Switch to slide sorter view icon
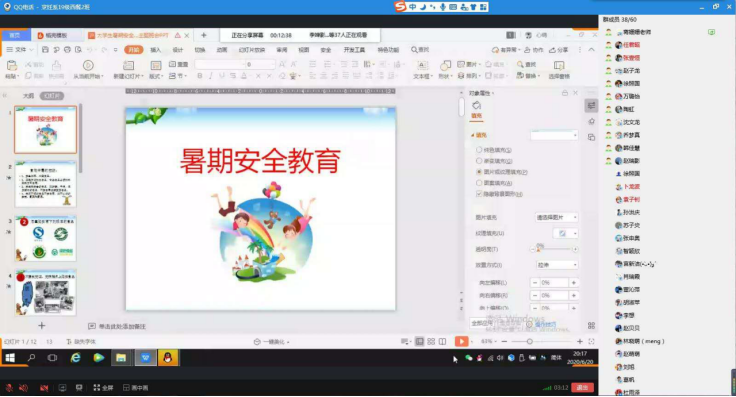This screenshot has width=736, height=397. coord(431,342)
